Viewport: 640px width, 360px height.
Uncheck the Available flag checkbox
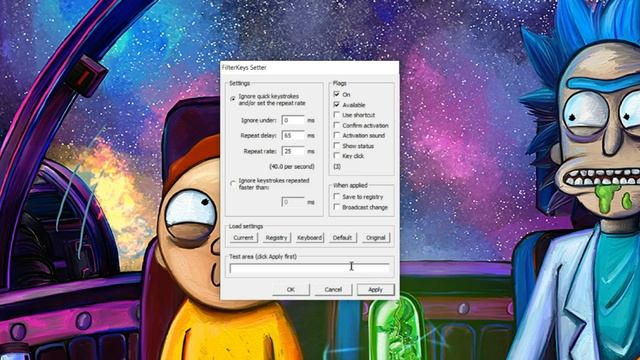tap(337, 104)
